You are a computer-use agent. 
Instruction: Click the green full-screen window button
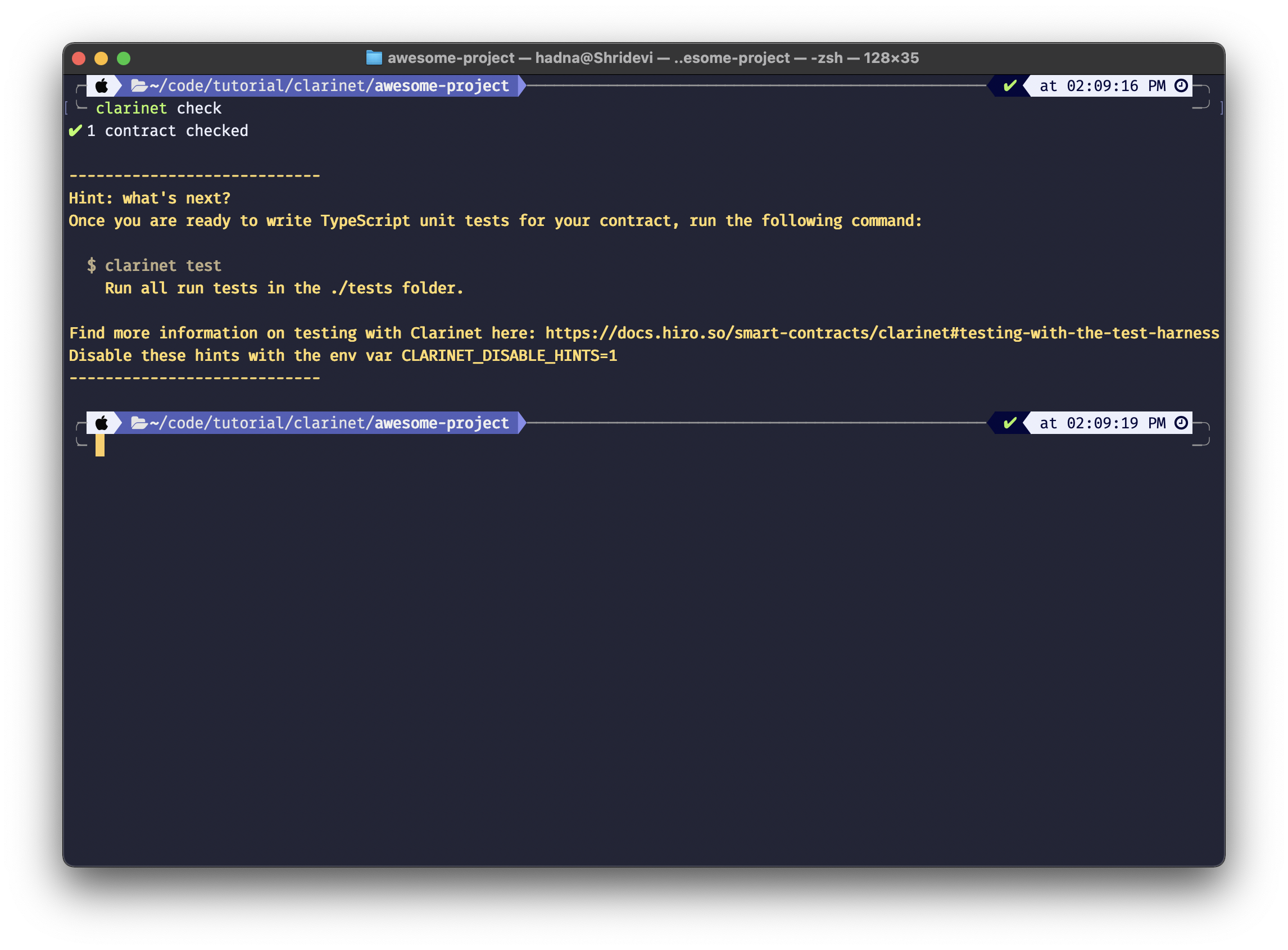coord(124,58)
